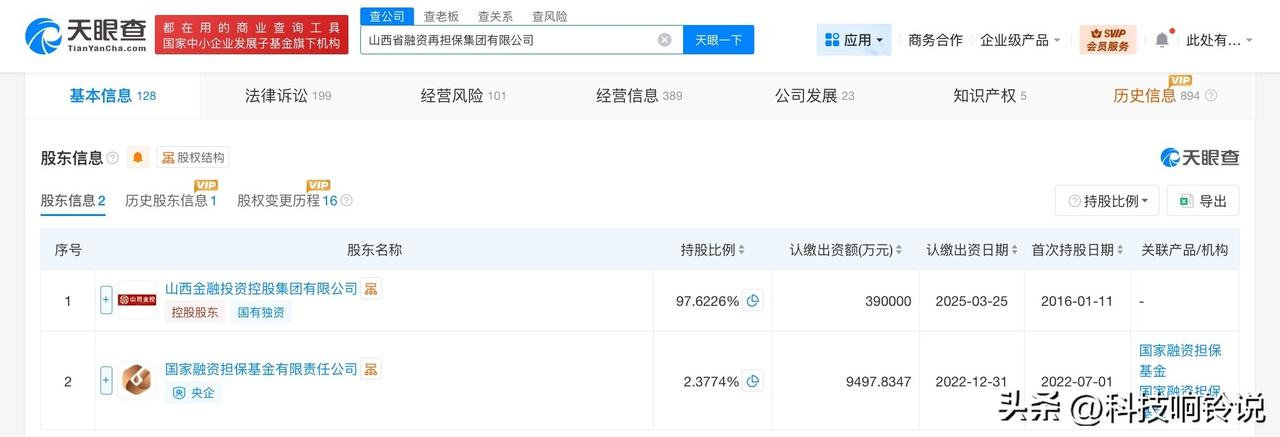Open the 持股比例 filter dropdown

(1108, 200)
